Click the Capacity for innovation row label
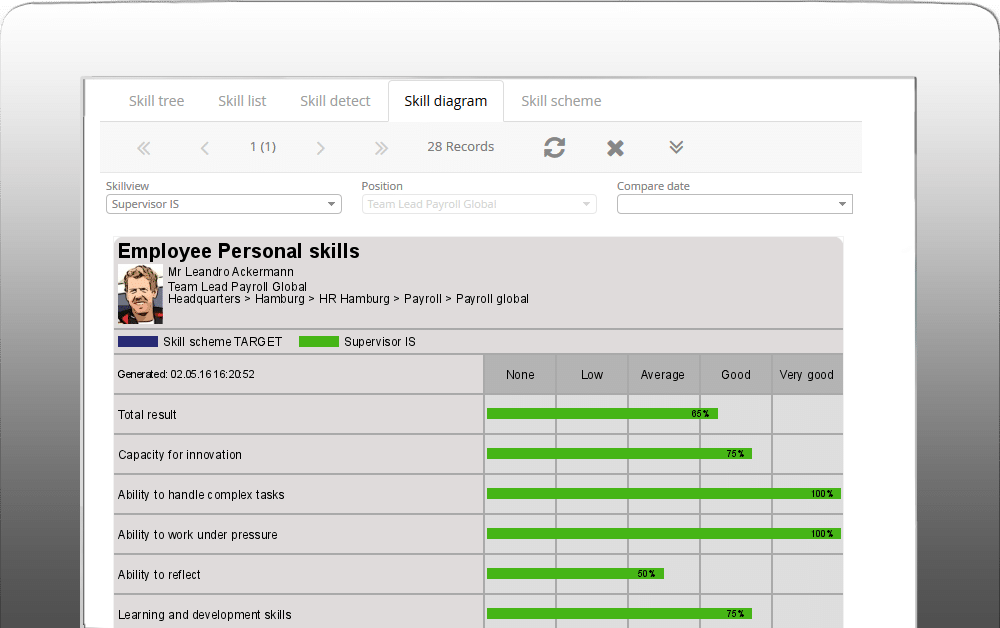The width and height of the screenshot is (1000, 628). [180, 455]
